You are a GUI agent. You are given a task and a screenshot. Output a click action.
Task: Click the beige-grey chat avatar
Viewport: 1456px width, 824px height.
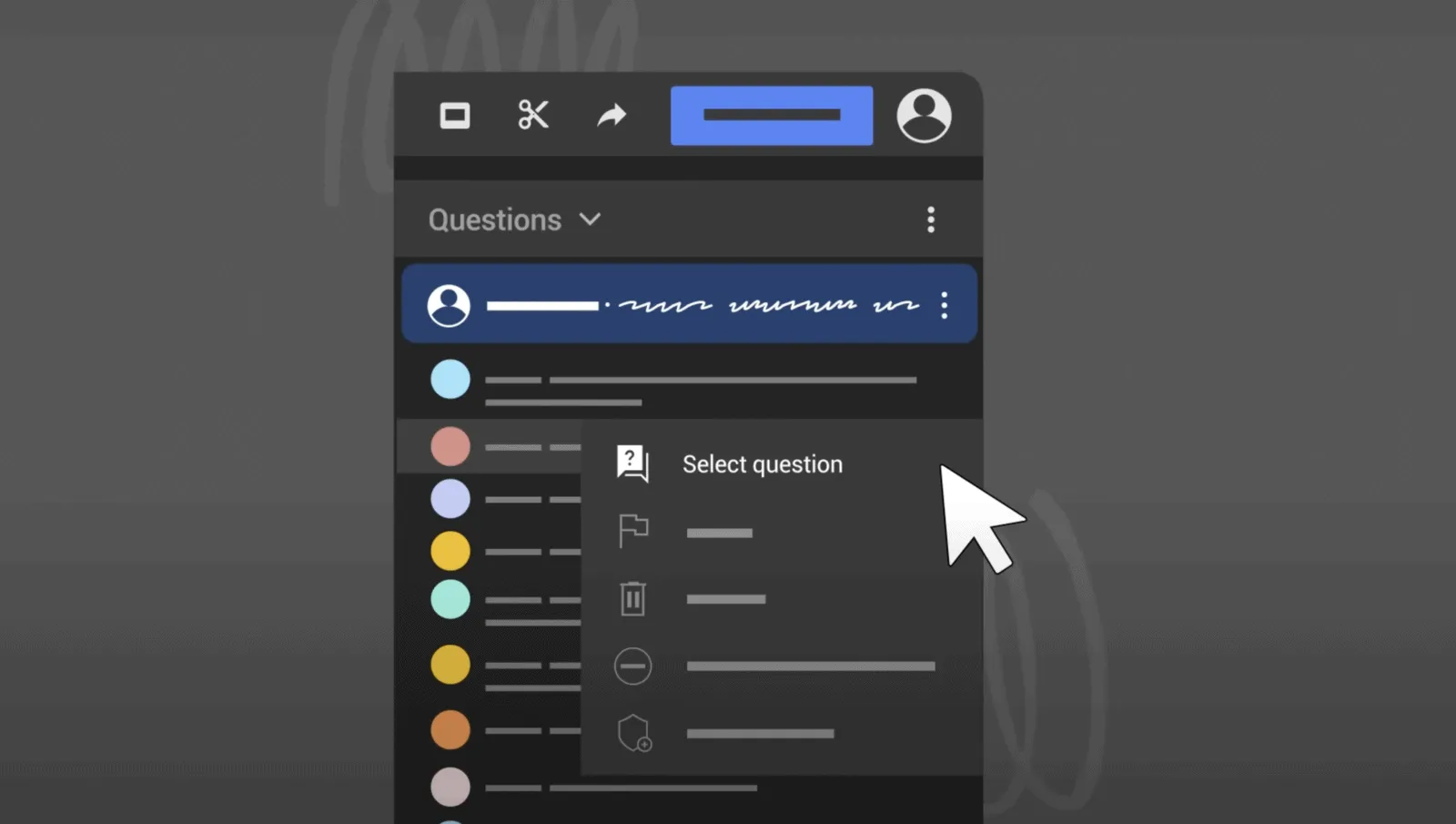[x=450, y=787]
